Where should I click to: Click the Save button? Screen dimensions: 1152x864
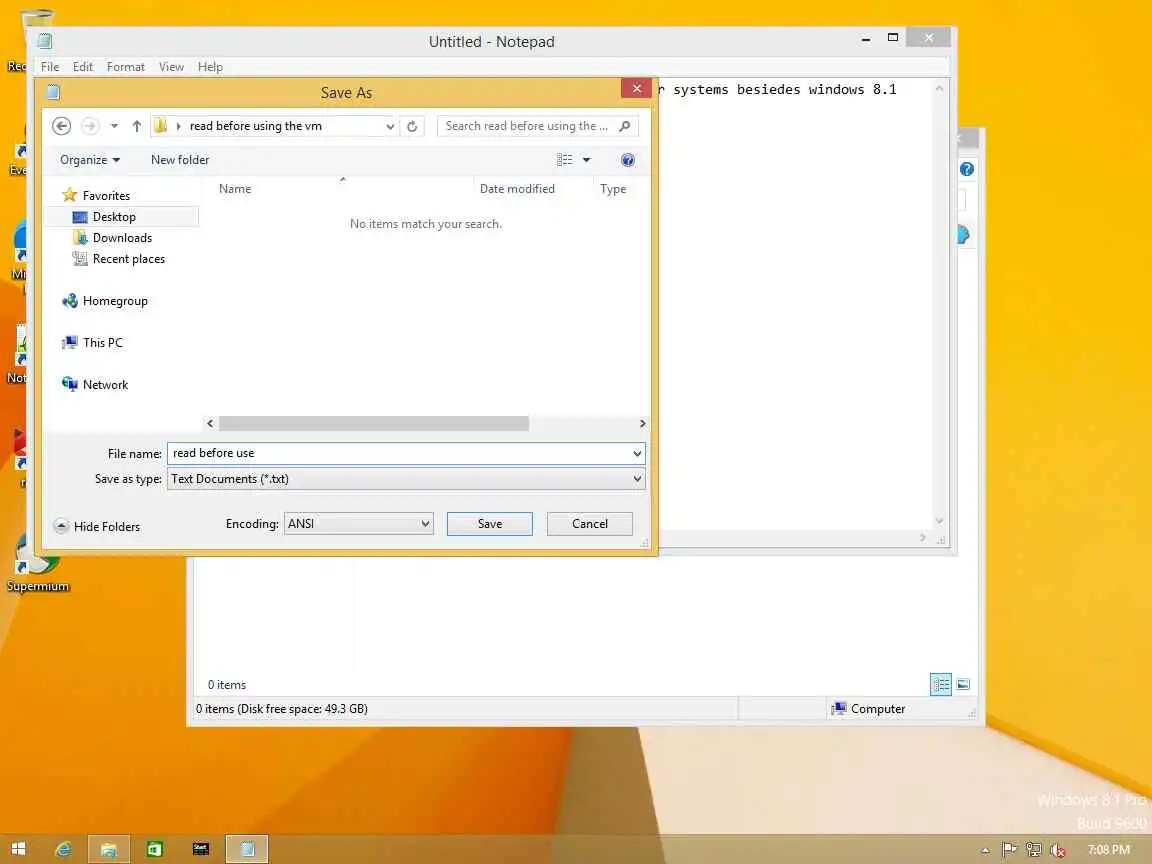tap(490, 524)
